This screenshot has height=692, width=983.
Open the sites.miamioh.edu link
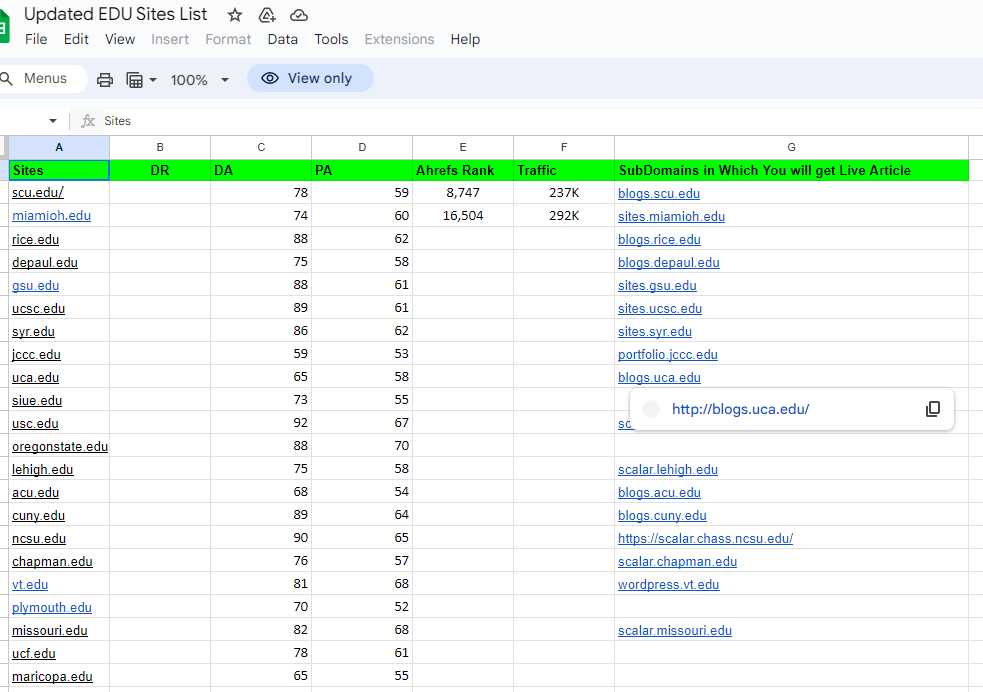(671, 217)
